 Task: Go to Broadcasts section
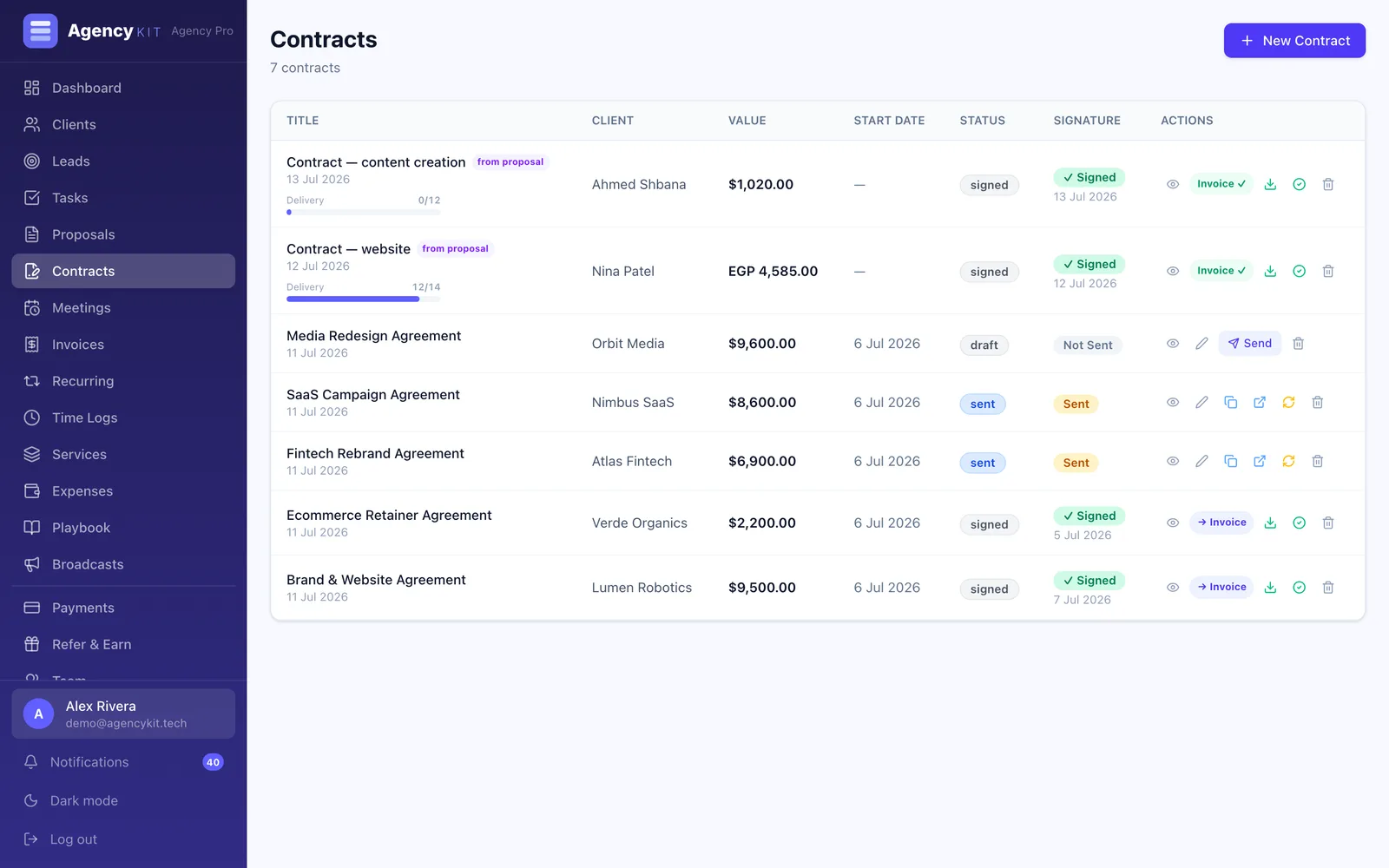click(123, 564)
